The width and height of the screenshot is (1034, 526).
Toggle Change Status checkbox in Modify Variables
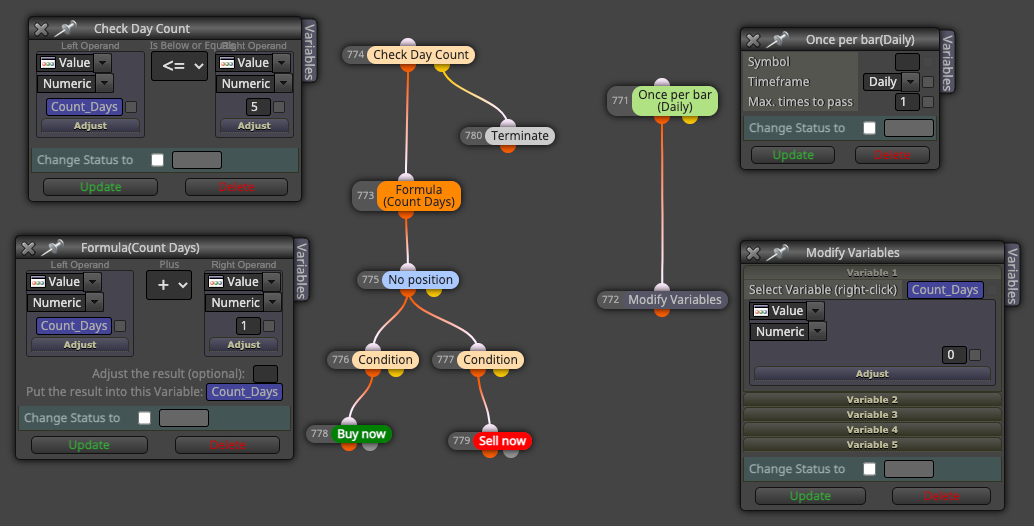click(x=870, y=469)
